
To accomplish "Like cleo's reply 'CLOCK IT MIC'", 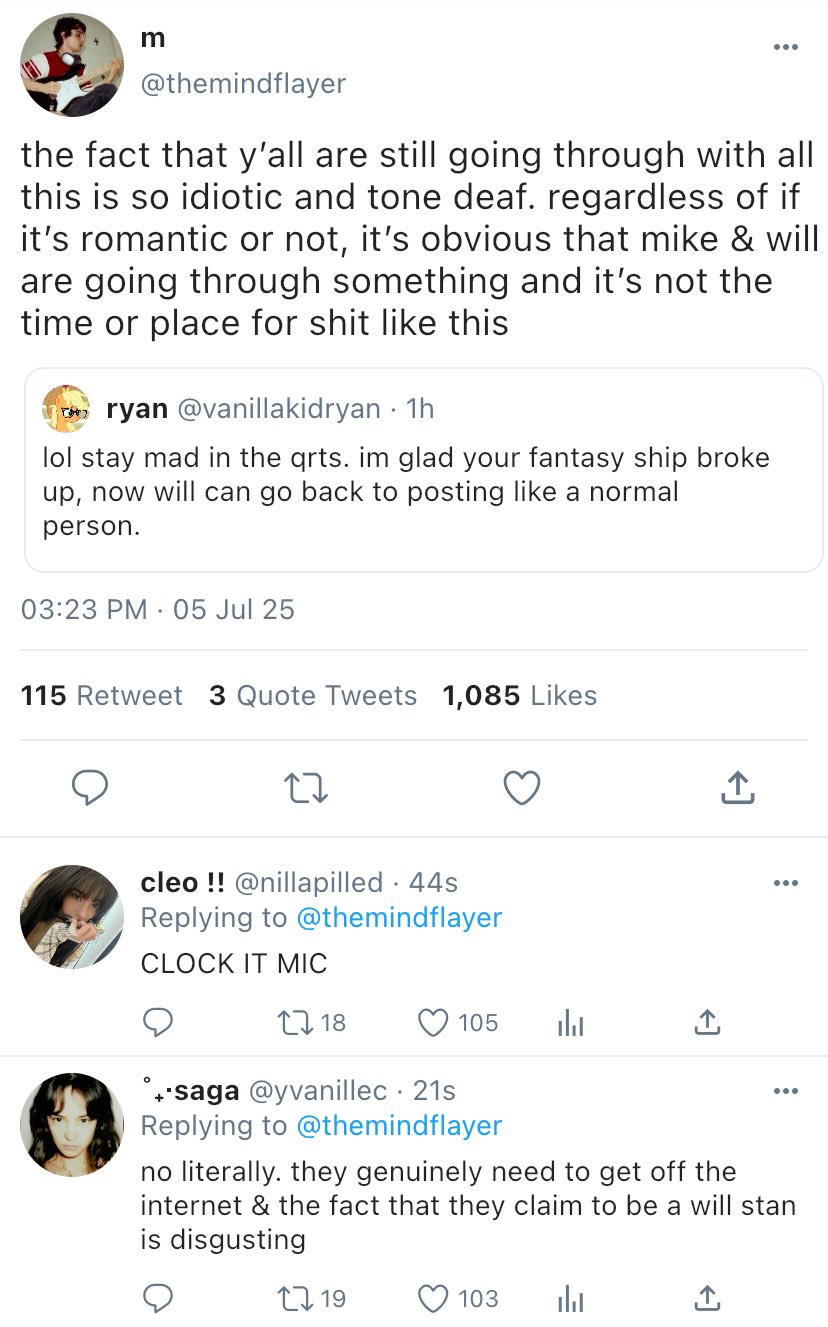I will [x=433, y=1022].
